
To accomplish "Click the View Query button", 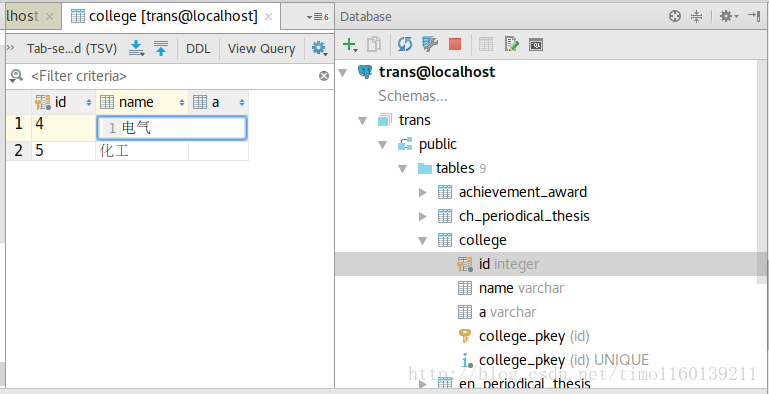I will [261, 49].
